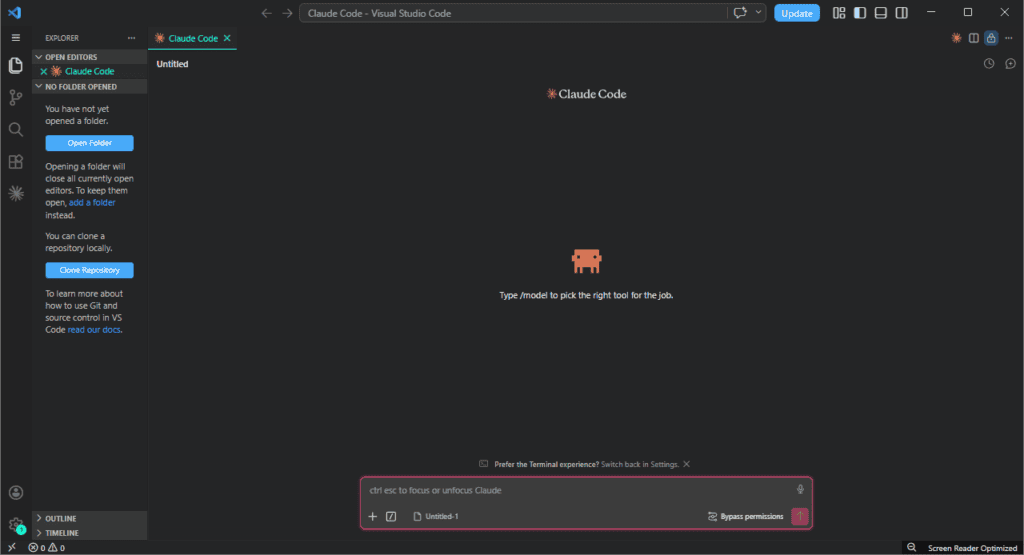Image resolution: width=1024 pixels, height=555 pixels.
Task: Start a new chat conversation icon
Action: [x=1010, y=64]
